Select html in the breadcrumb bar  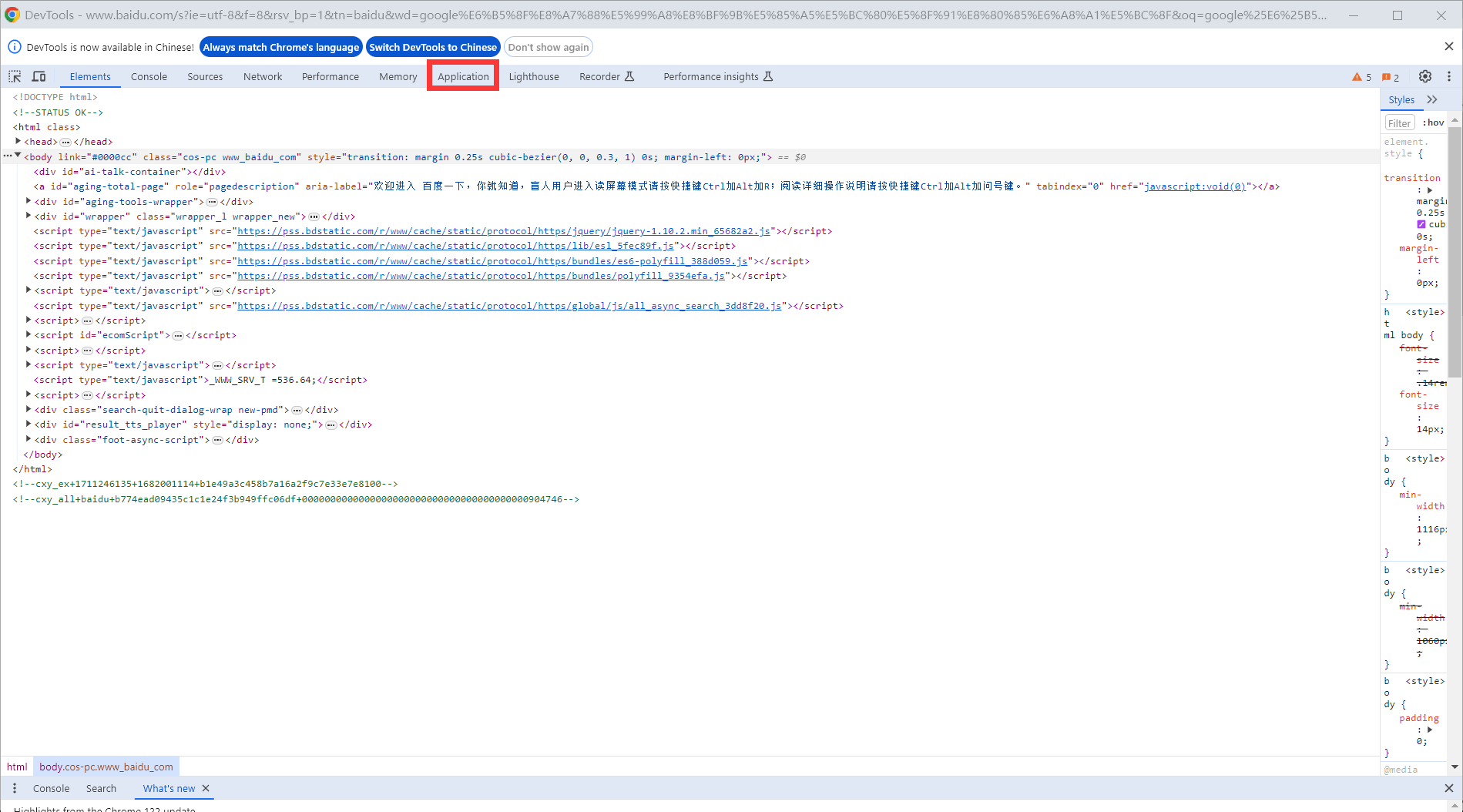click(17, 767)
